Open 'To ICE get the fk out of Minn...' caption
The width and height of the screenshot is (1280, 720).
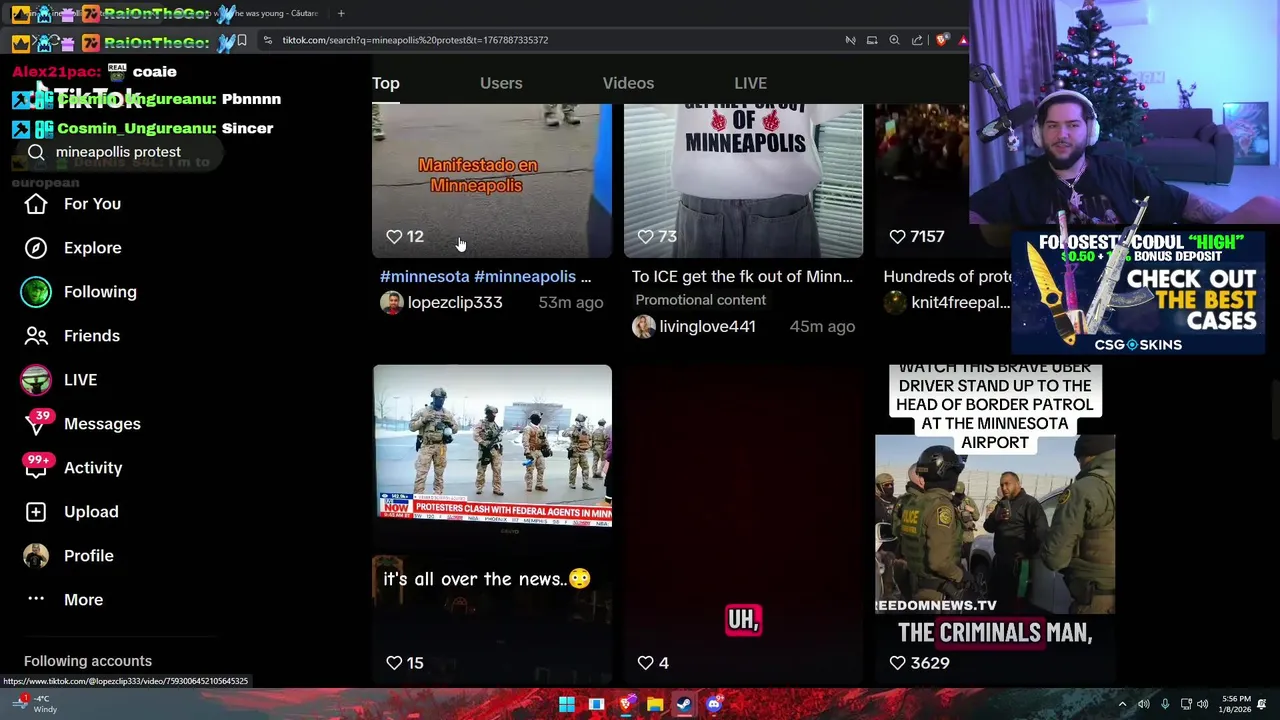pyautogui.click(x=742, y=277)
